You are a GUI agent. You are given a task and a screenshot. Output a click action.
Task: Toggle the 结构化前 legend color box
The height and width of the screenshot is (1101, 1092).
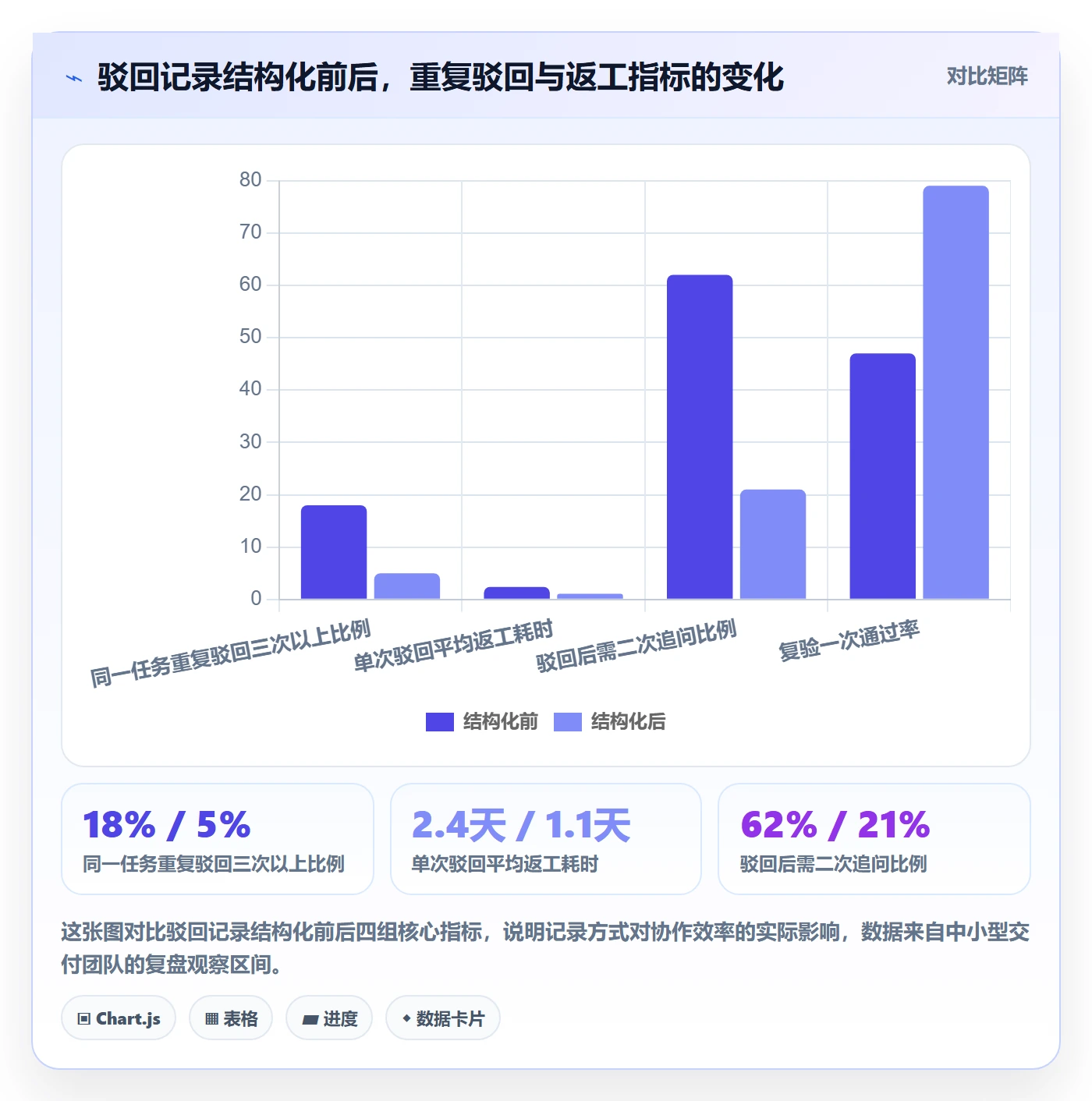pos(439,722)
